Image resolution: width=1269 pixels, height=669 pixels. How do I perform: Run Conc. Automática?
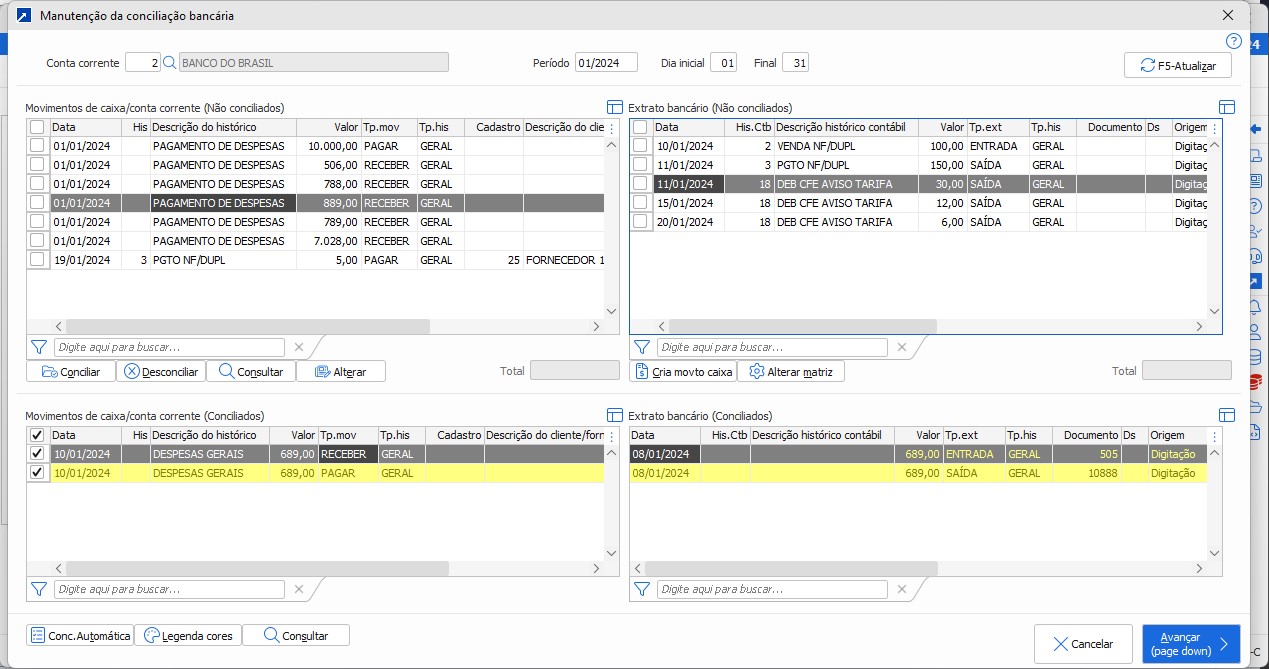[80, 635]
